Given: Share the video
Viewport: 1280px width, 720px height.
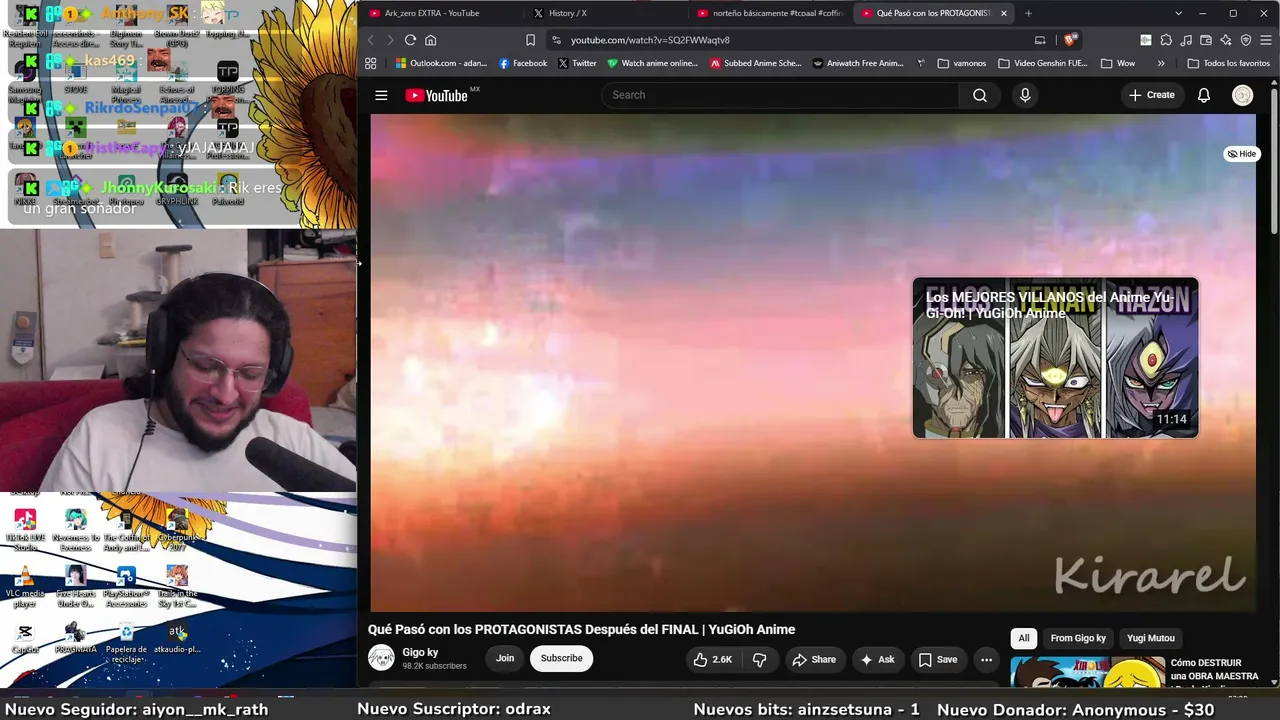Looking at the screenshot, I should coord(814,659).
